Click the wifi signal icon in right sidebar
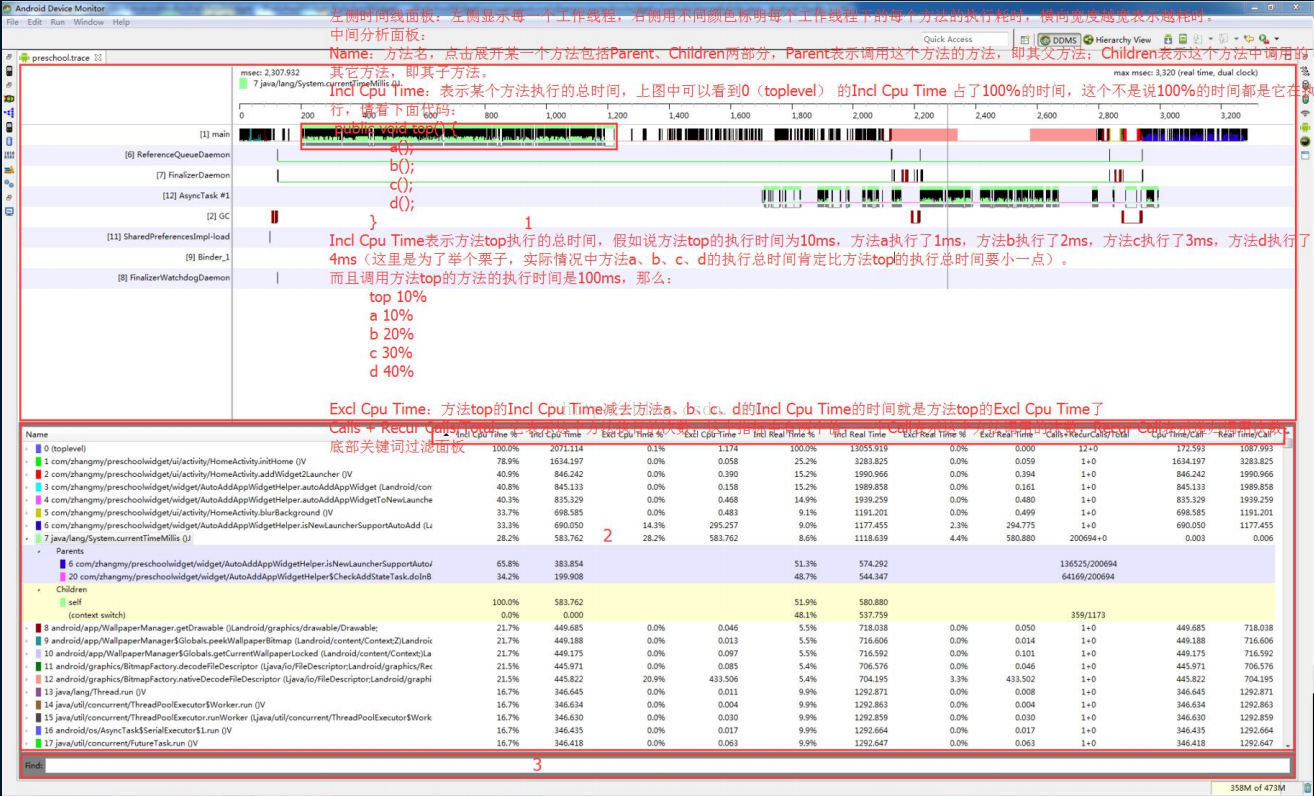This screenshot has height=796, width=1314. pos(1305,113)
